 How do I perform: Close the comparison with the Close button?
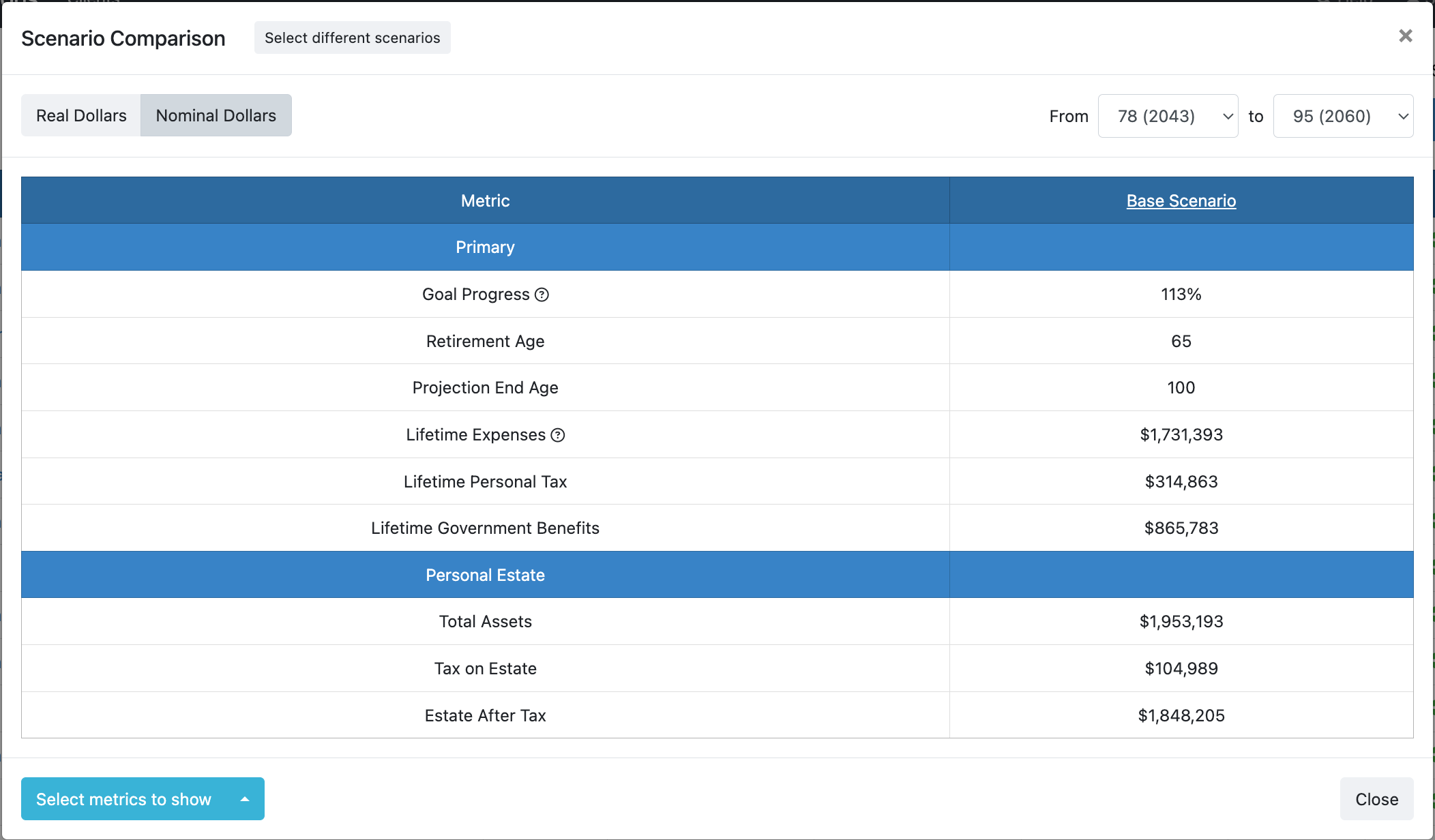tap(1376, 798)
